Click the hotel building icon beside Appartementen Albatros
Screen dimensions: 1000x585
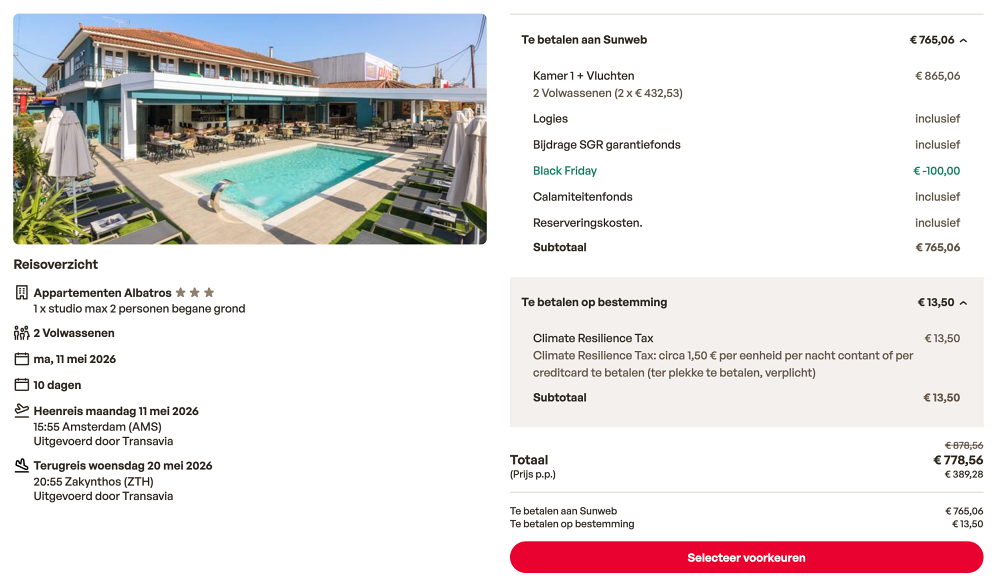(22, 293)
